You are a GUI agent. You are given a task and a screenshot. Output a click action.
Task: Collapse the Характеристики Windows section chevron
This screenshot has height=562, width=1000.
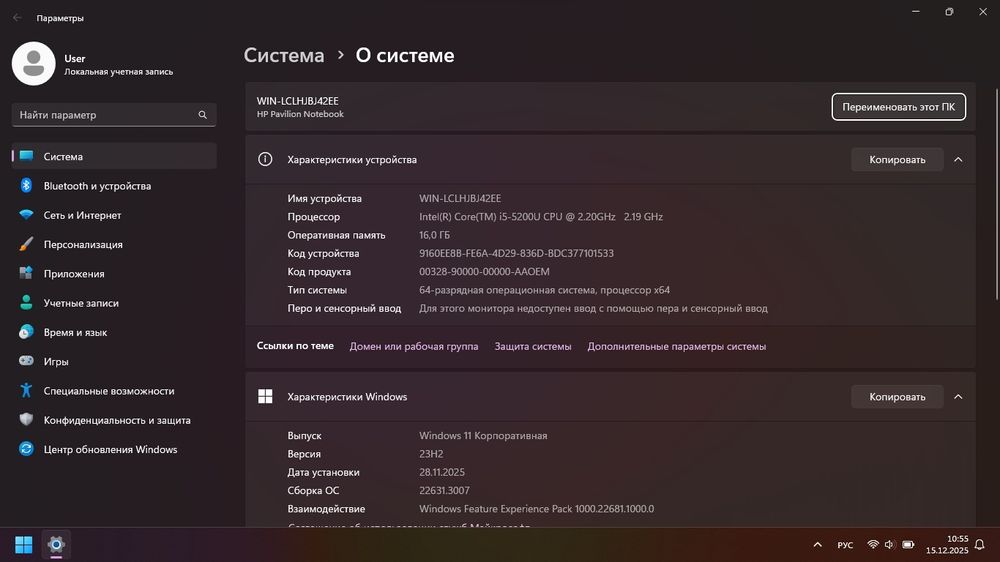(x=958, y=397)
